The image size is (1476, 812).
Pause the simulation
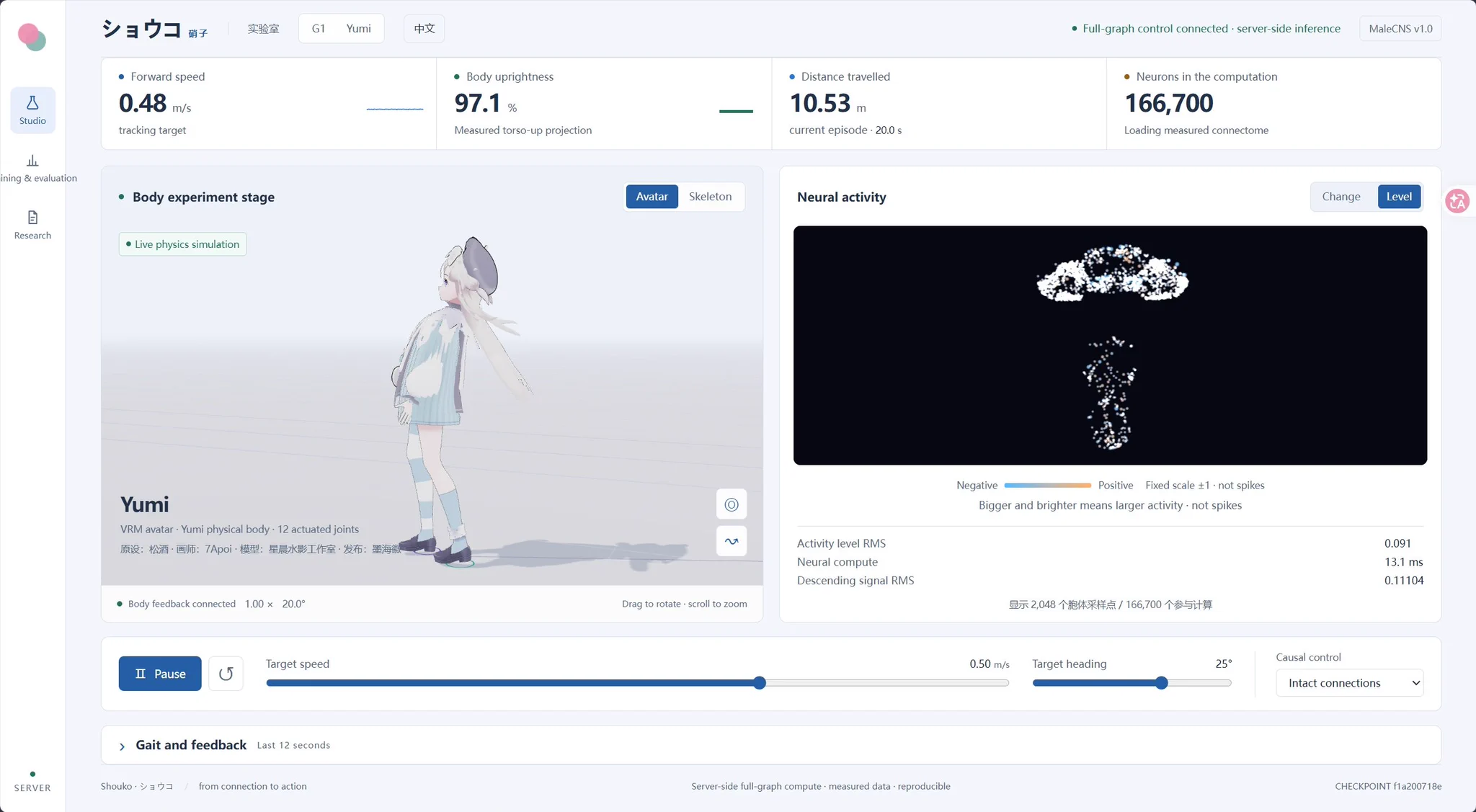(160, 674)
